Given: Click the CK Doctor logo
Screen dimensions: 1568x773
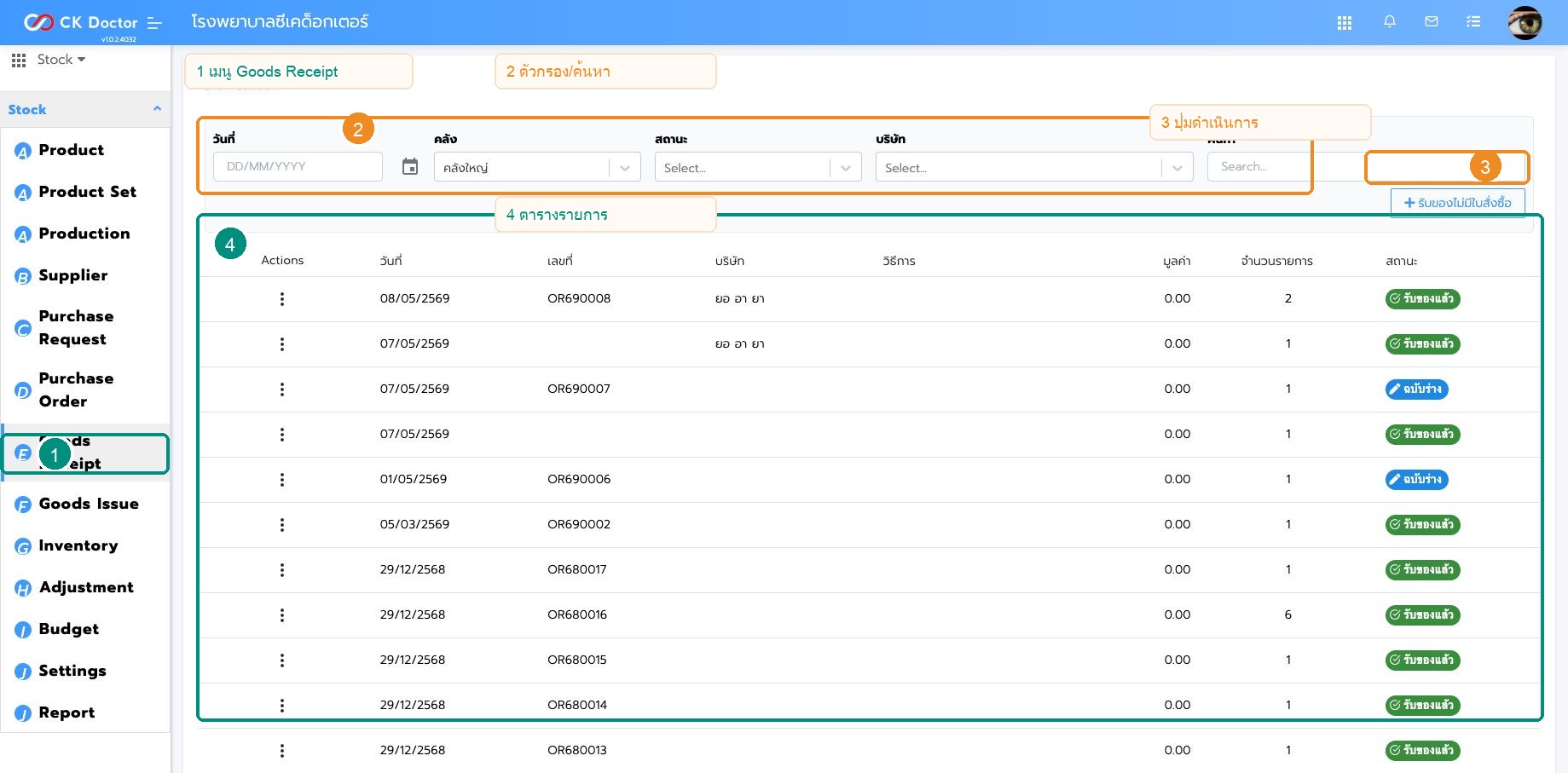Looking at the screenshot, I should pos(81,22).
